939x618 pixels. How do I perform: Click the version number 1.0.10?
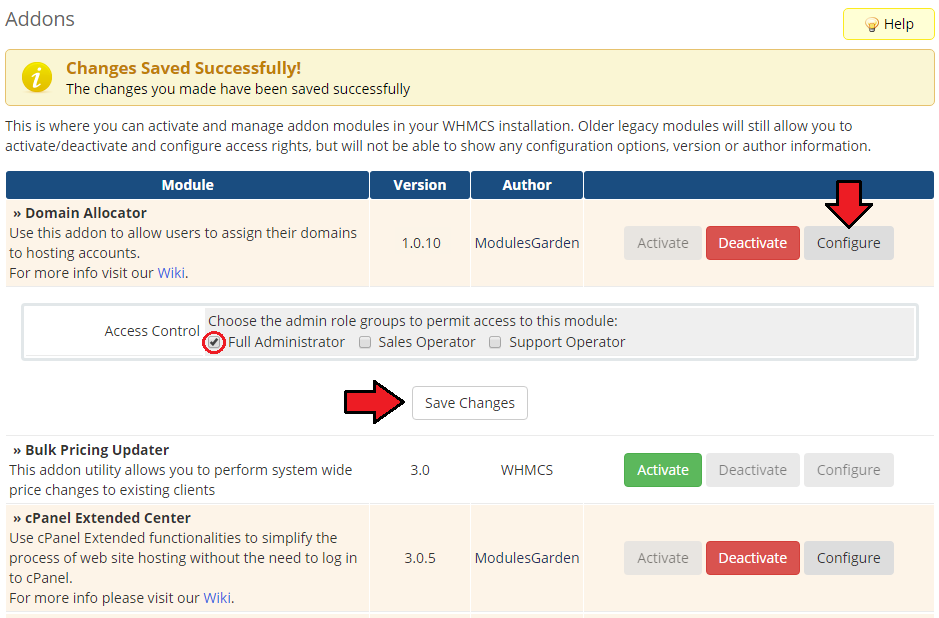tap(421, 243)
